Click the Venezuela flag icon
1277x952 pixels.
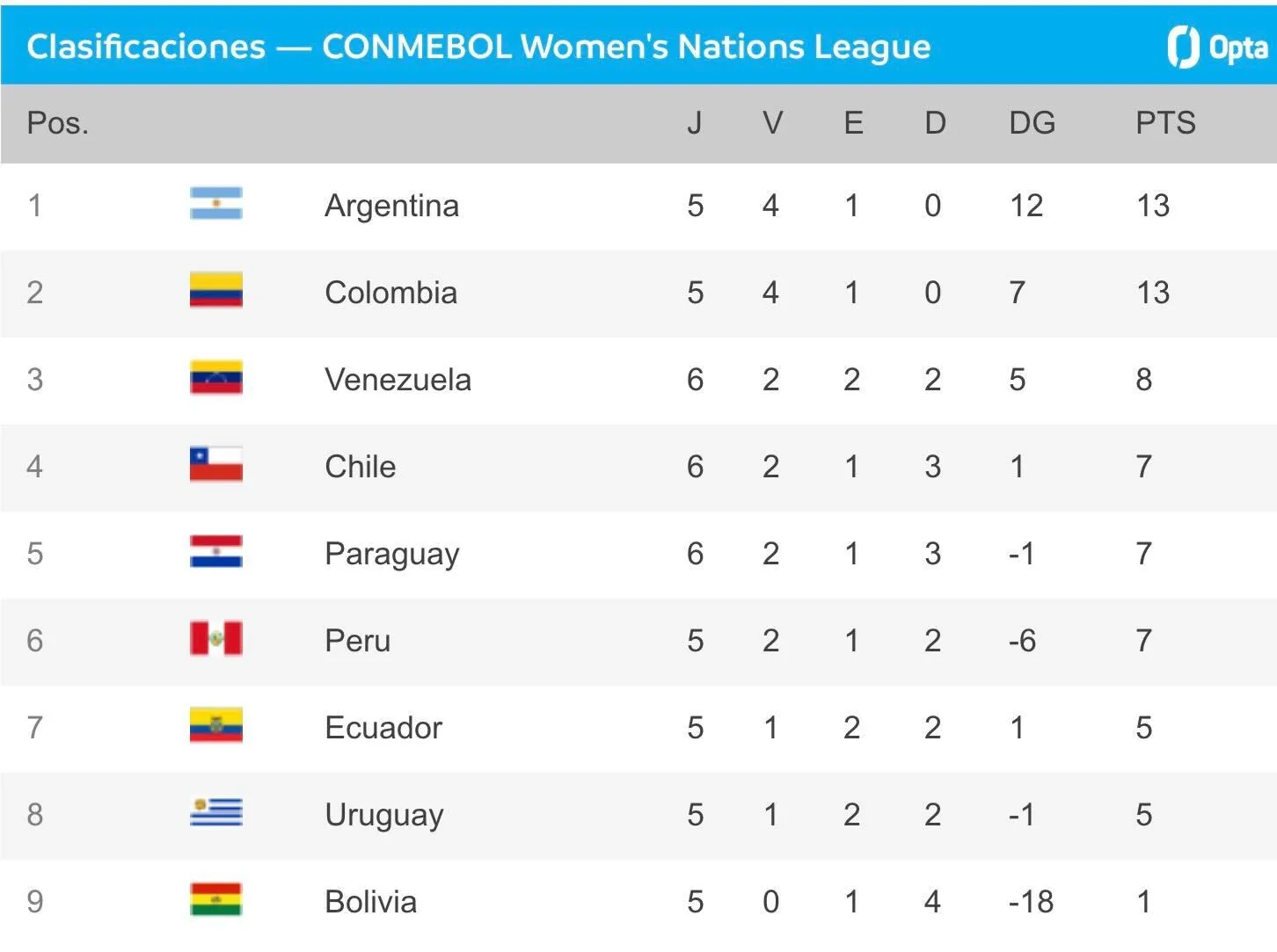[x=215, y=378]
